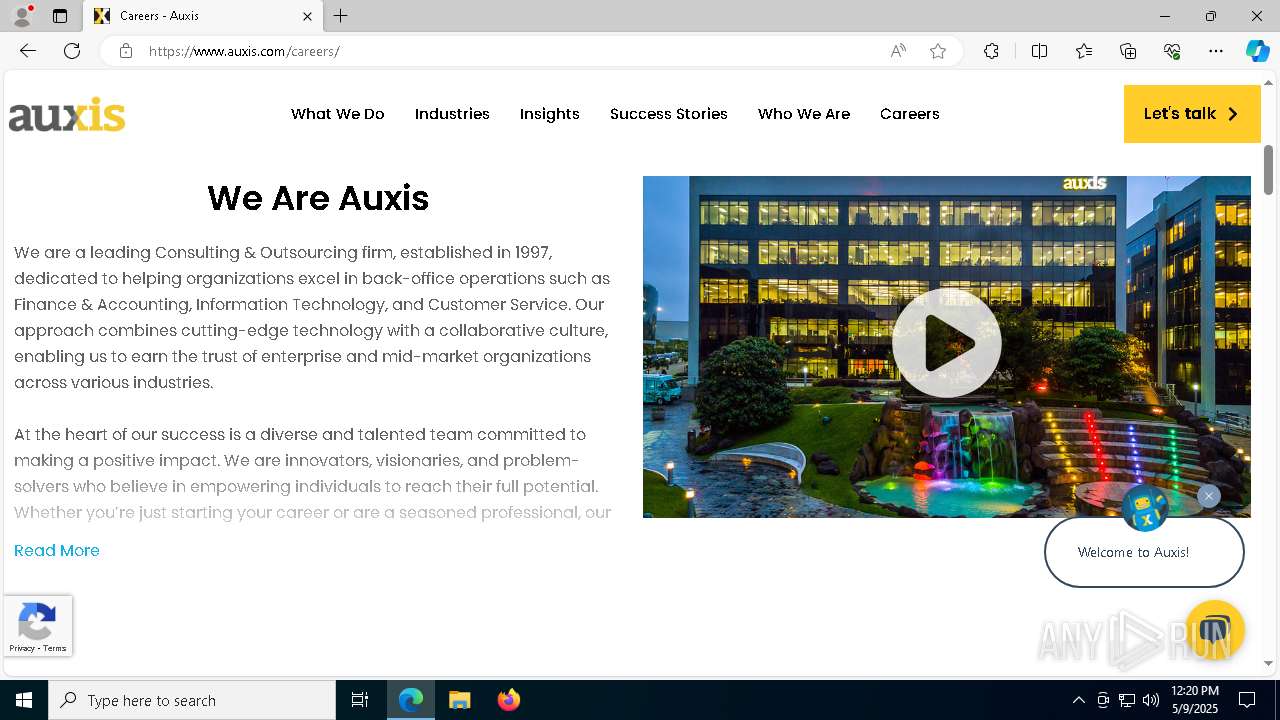
Task: Open network status in tray
Action: 1127,700
